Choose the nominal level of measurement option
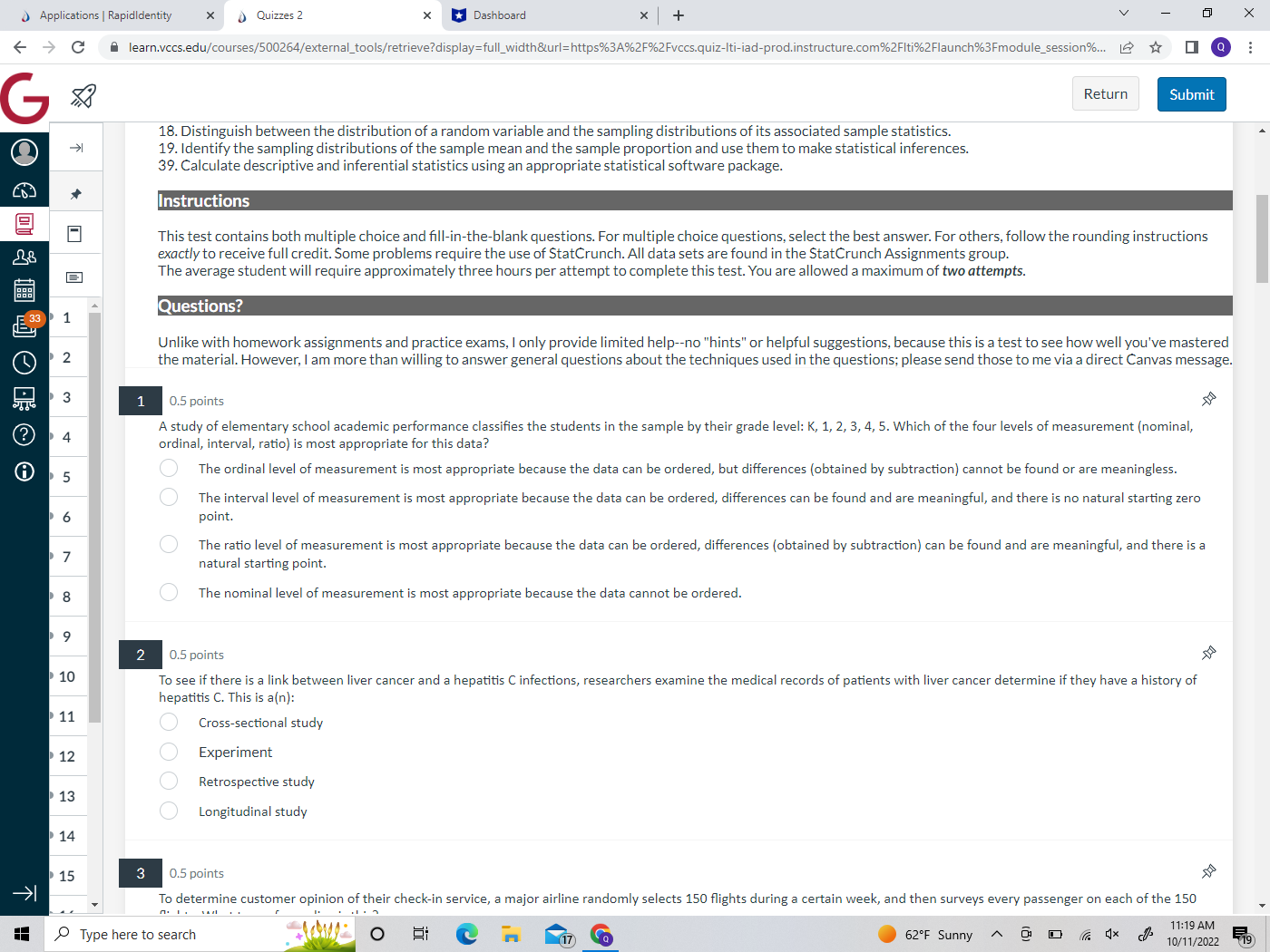1270x952 pixels. (169, 592)
